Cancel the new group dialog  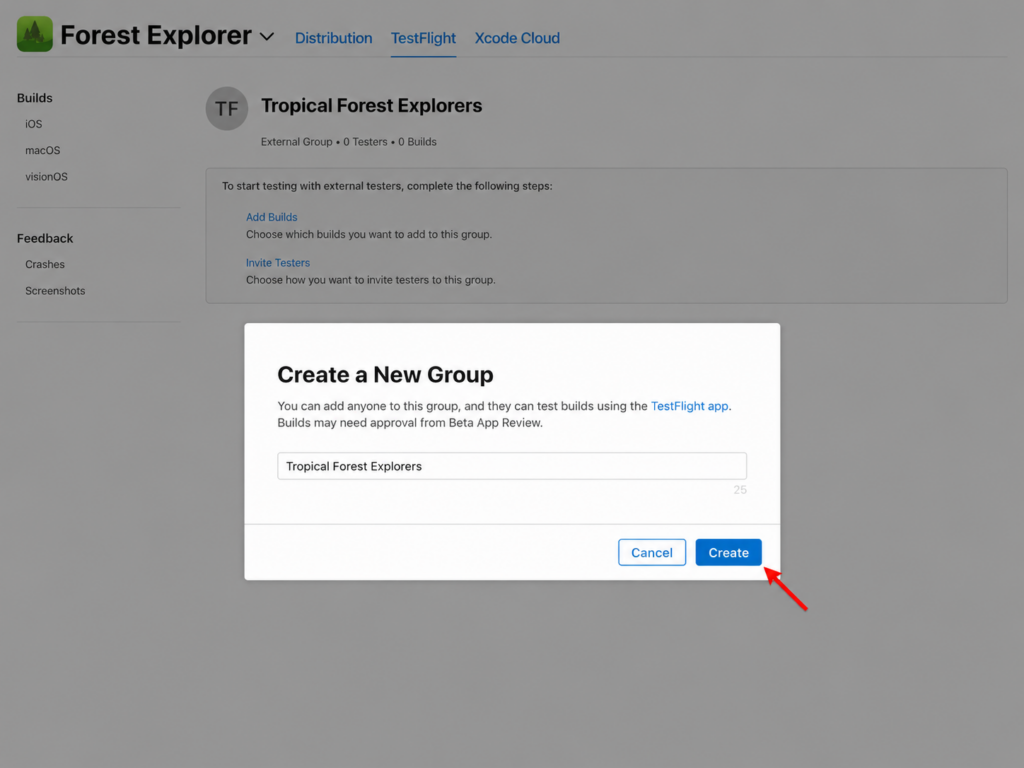coord(652,552)
